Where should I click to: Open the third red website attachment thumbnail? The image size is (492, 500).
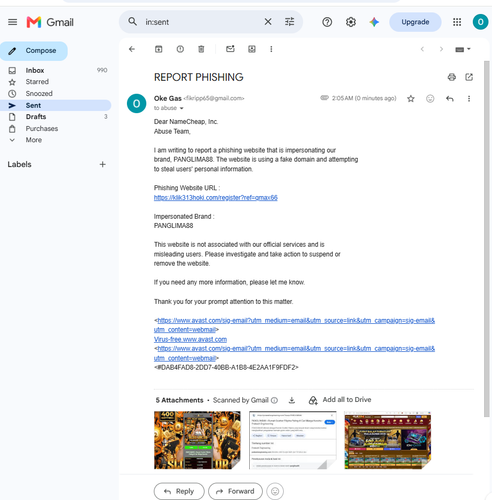coord(388,440)
